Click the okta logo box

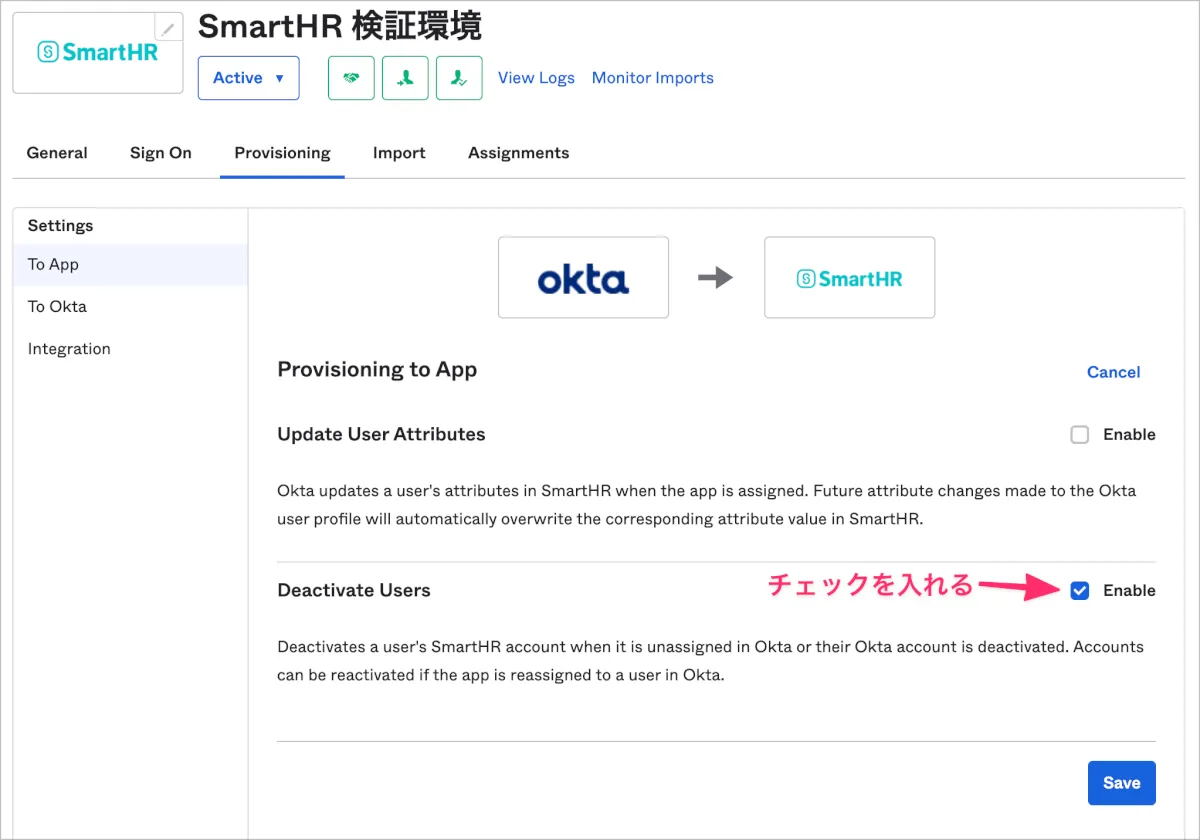pyautogui.click(x=583, y=278)
